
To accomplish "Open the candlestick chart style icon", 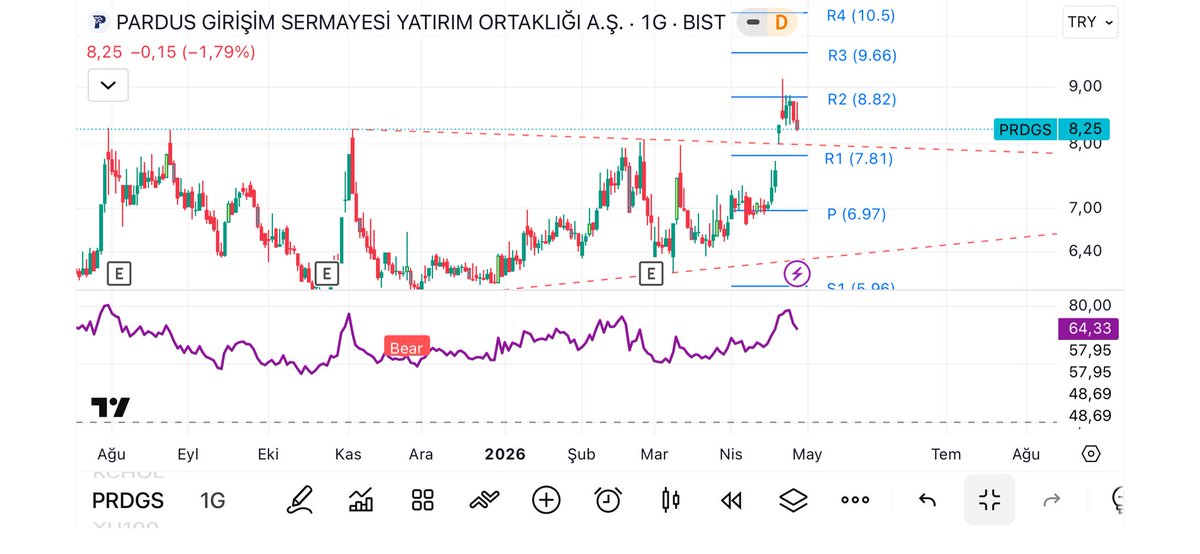I will (670, 500).
